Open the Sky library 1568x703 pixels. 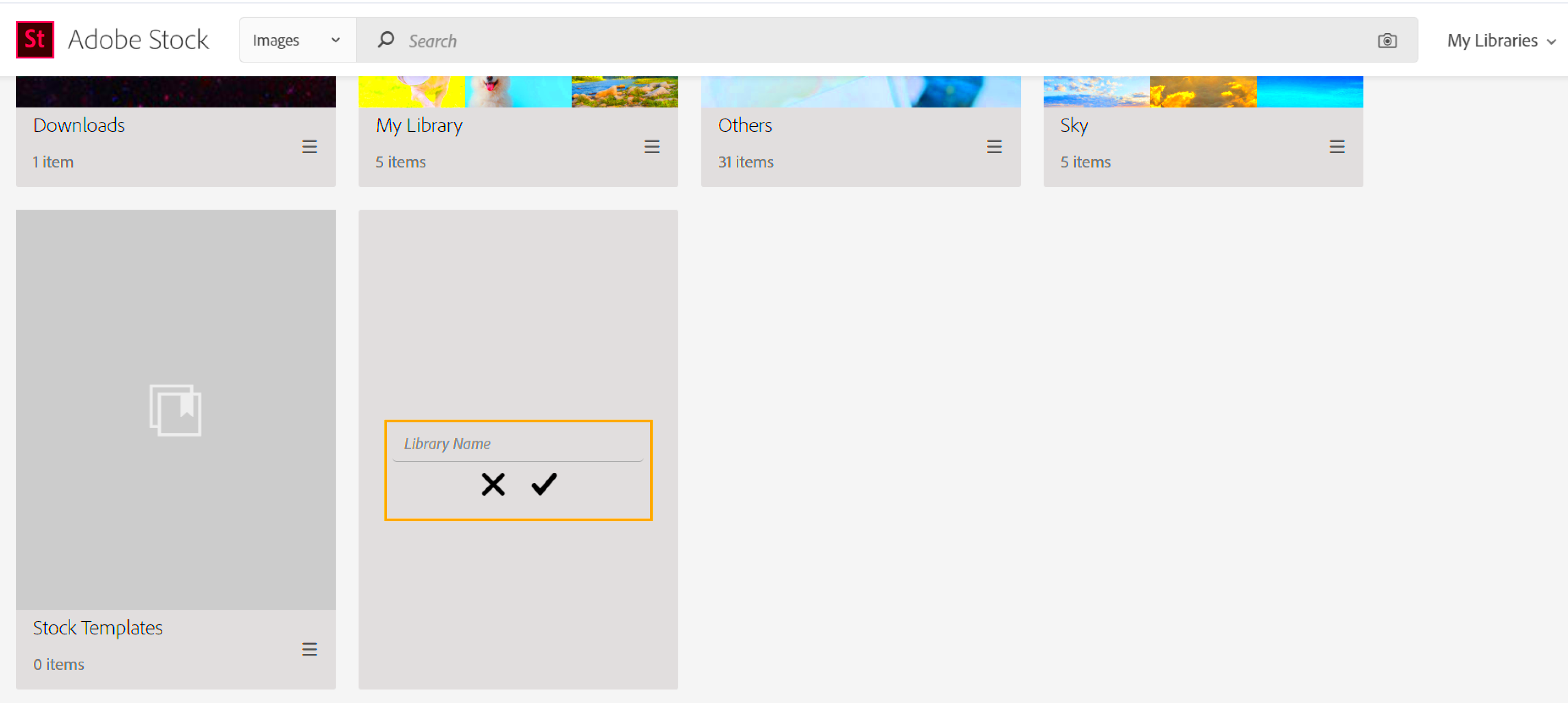tap(1074, 125)
